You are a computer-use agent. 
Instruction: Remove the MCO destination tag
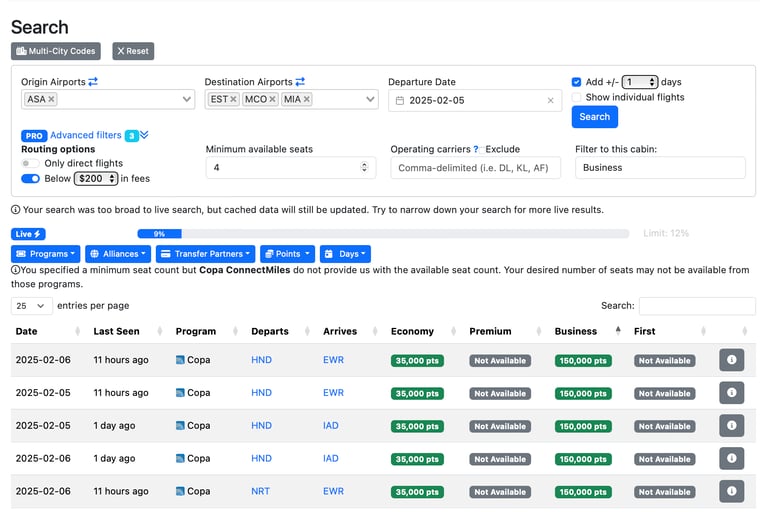(x=272, y=99)
